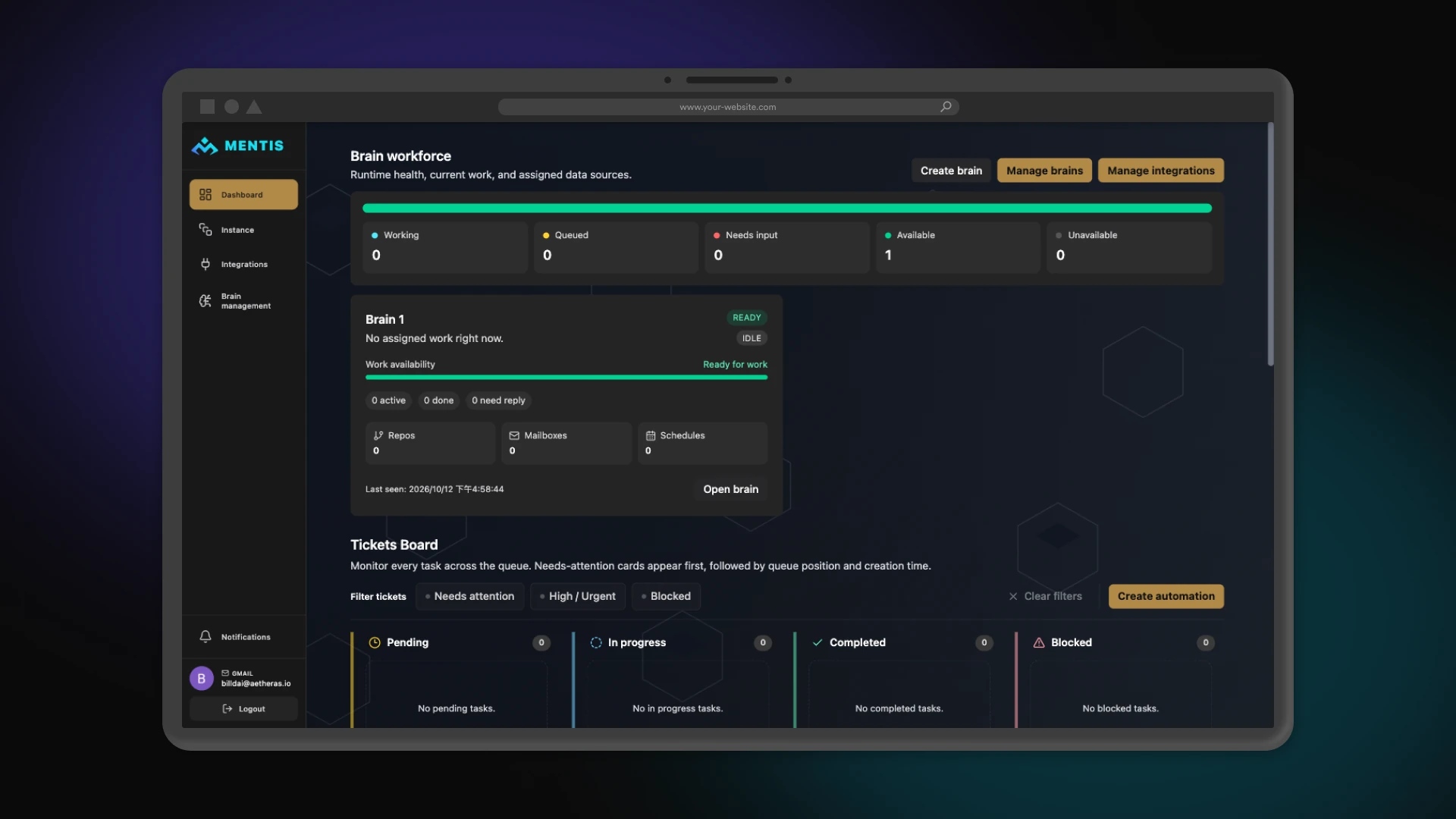Click the Available count card
This screenshot has height=819, width=1456.
pos(958,247)
